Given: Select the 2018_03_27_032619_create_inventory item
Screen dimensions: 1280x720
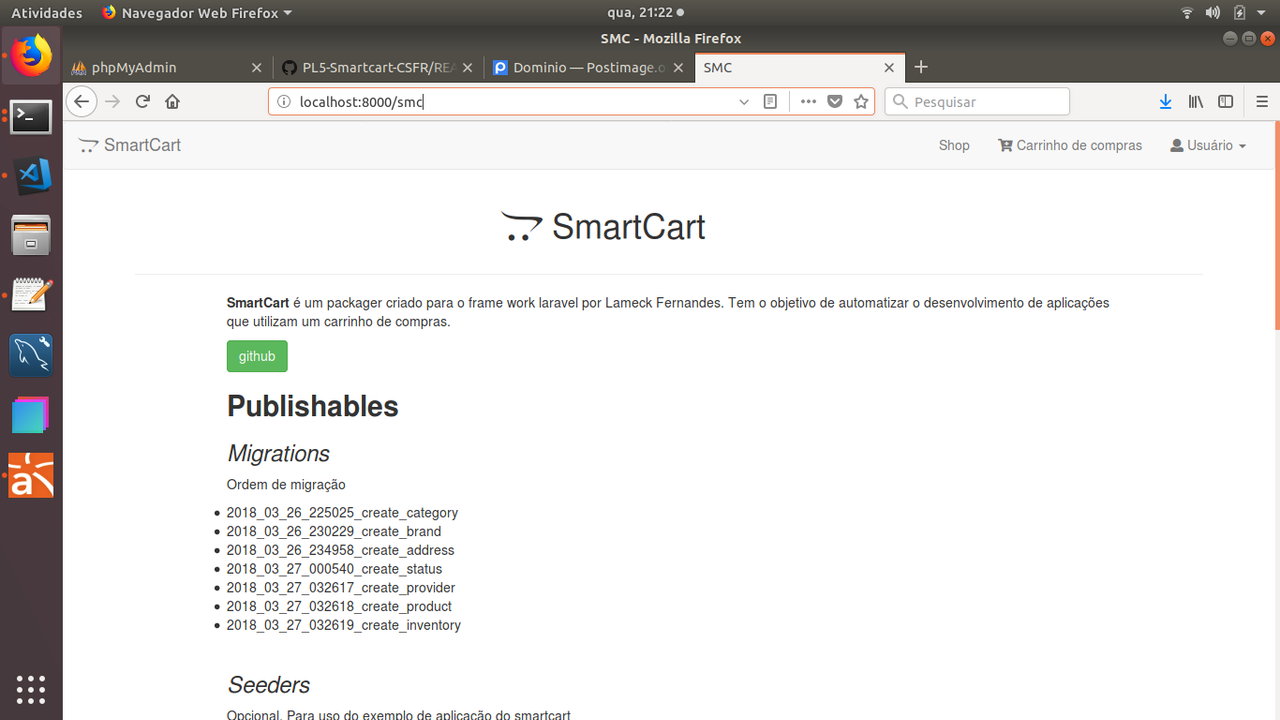Looking at the screenshot, I should coord(344,625).
